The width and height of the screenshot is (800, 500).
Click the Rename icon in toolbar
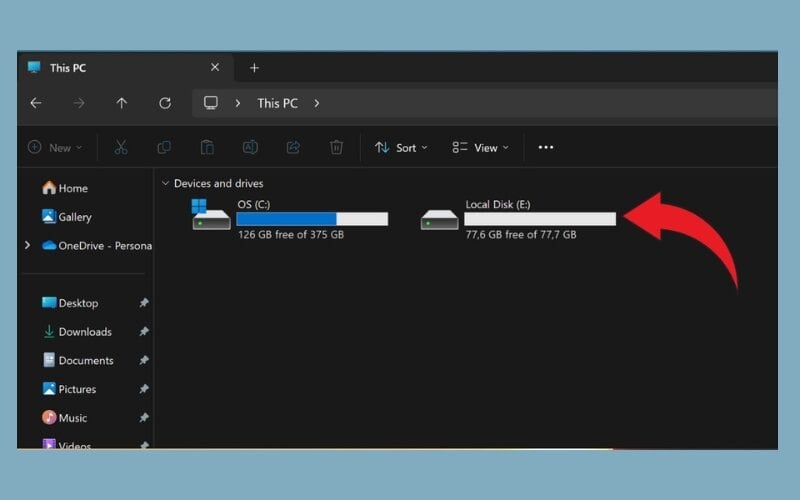pyautogui.click(x=250, y=147)
